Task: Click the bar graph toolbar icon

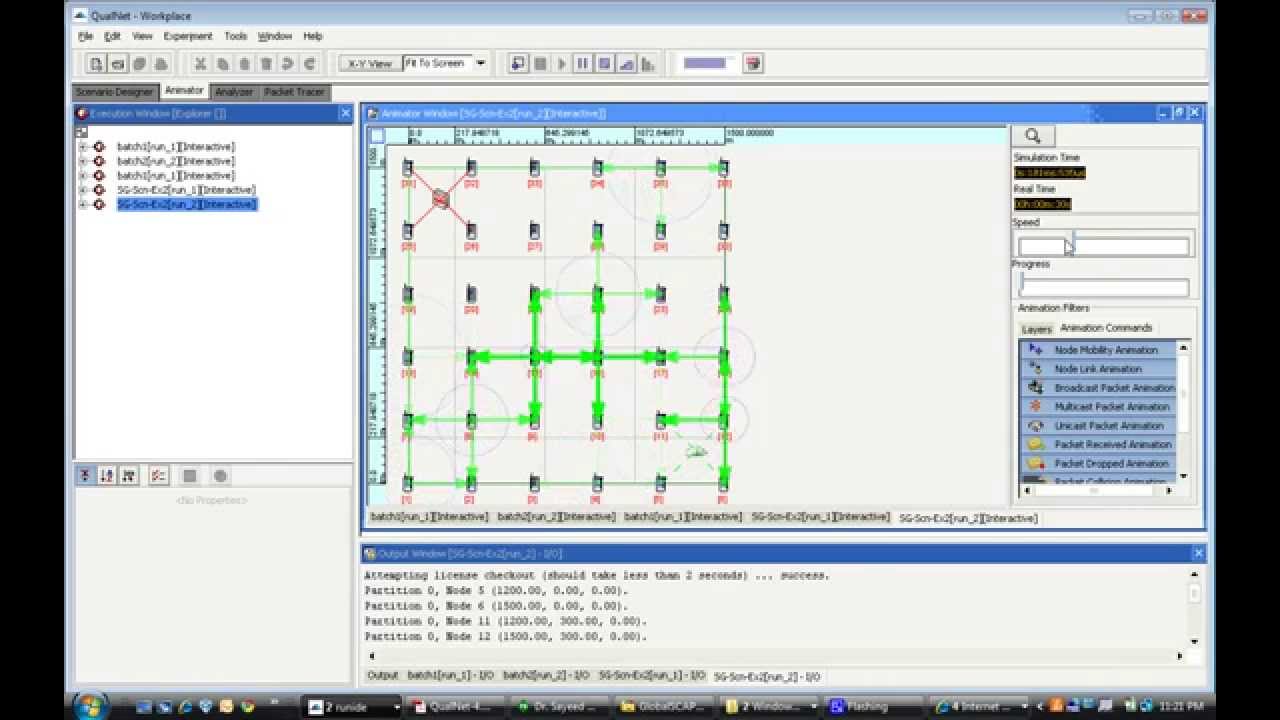Action: tap(648, 64)
